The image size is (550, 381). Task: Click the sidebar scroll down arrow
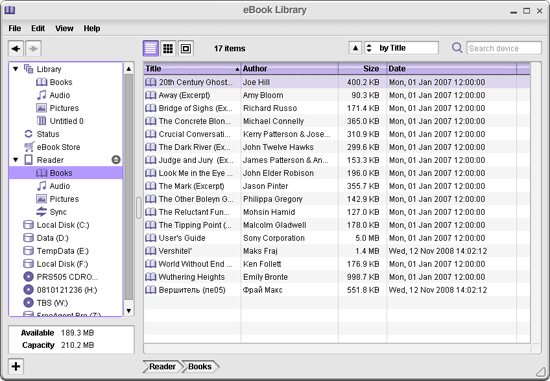[x=129, y=310]
